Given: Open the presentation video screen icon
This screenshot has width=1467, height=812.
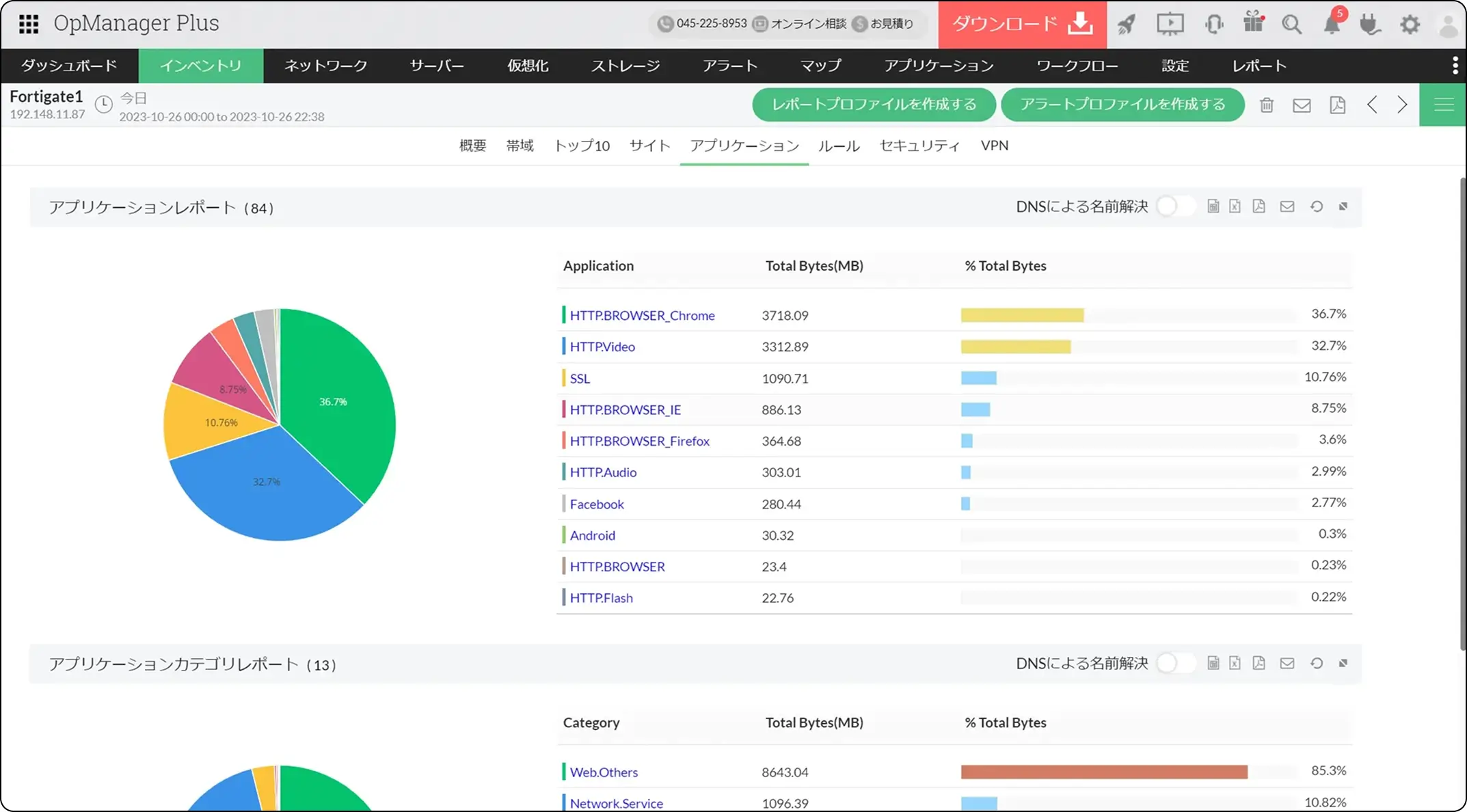Looking at the screenshot, I should 1170,24.
